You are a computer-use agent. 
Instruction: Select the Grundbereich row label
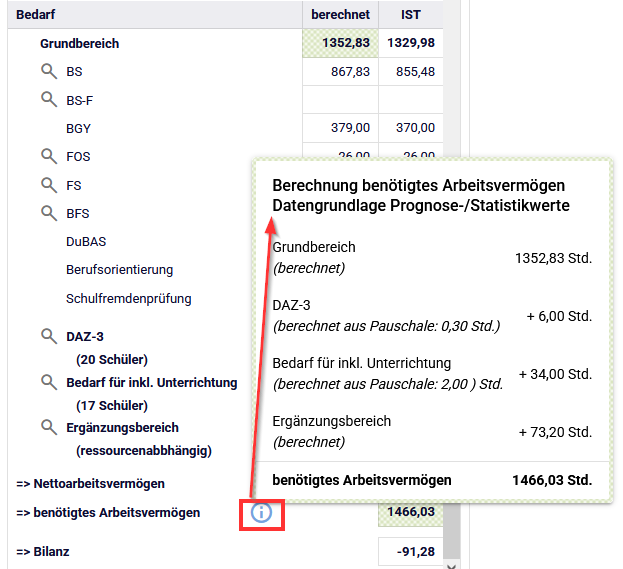coord(79,44)
